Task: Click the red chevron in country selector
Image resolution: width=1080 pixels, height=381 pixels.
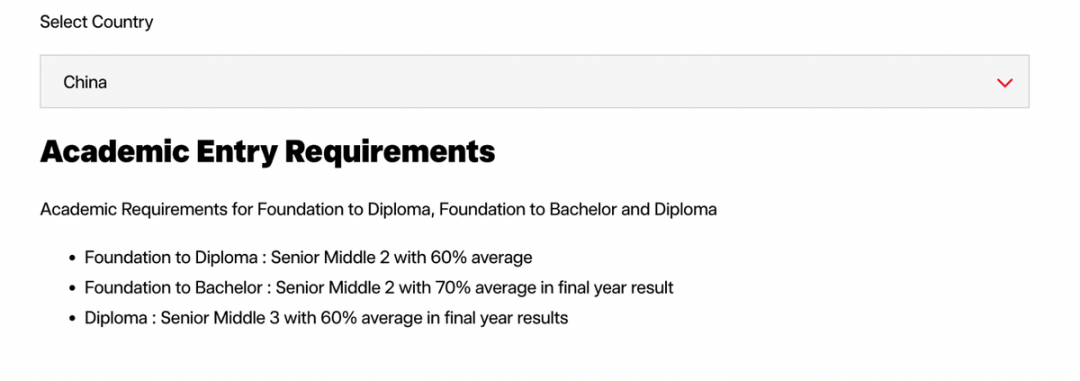Action: click(x=1005, y=83)
